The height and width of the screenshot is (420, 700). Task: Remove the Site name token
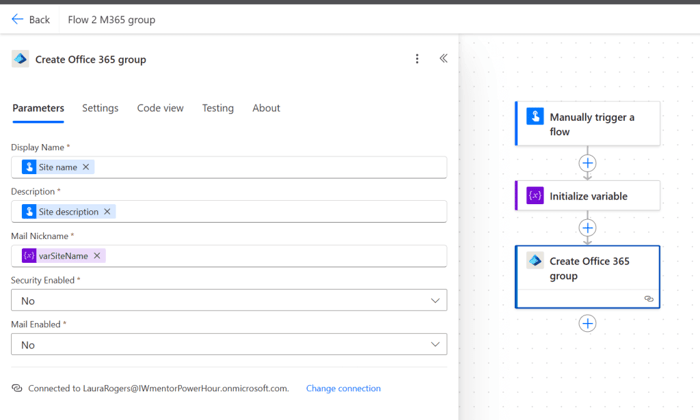(x=86, y=167)
